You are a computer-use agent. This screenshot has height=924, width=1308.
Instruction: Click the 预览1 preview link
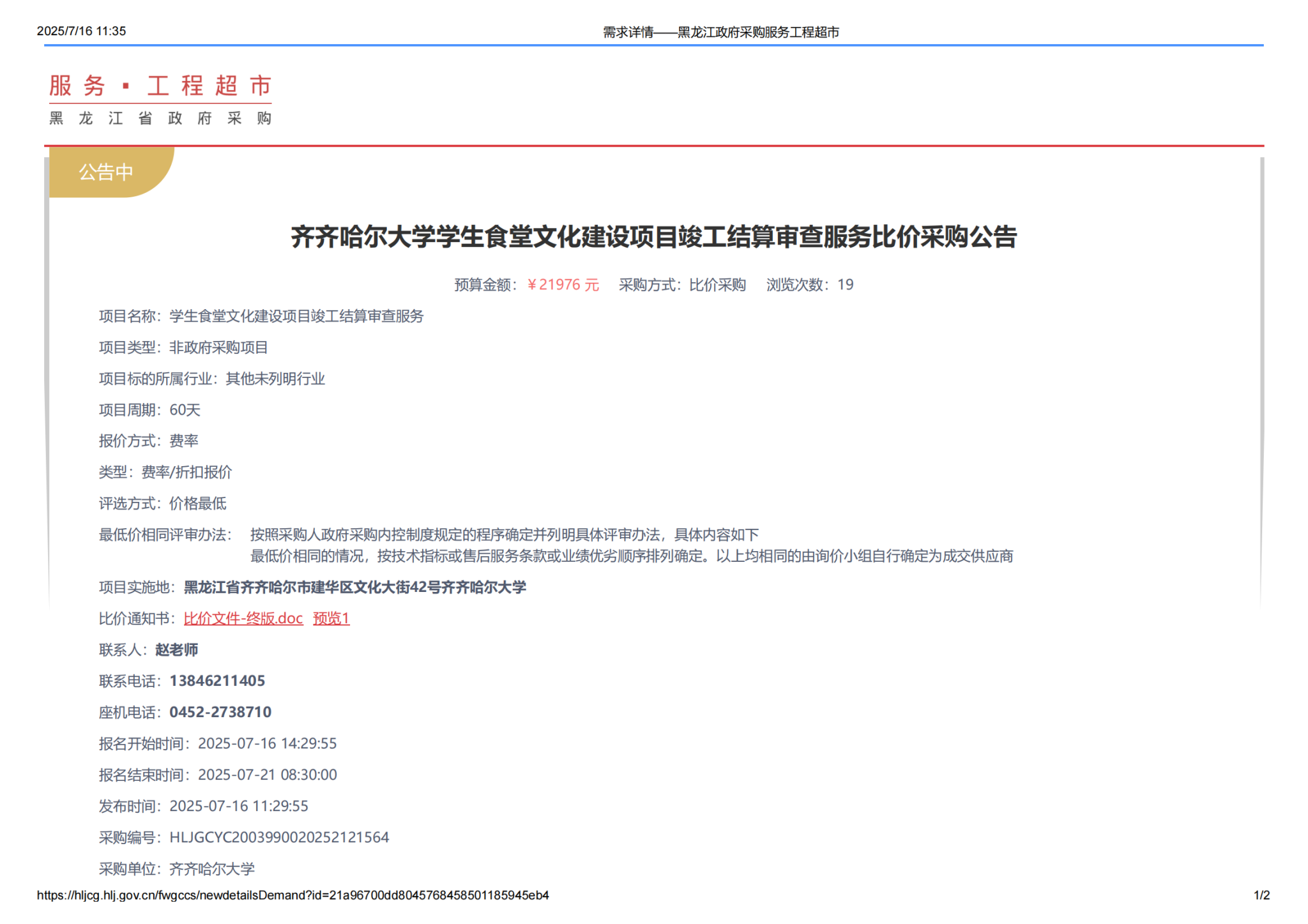click(331, 618)
